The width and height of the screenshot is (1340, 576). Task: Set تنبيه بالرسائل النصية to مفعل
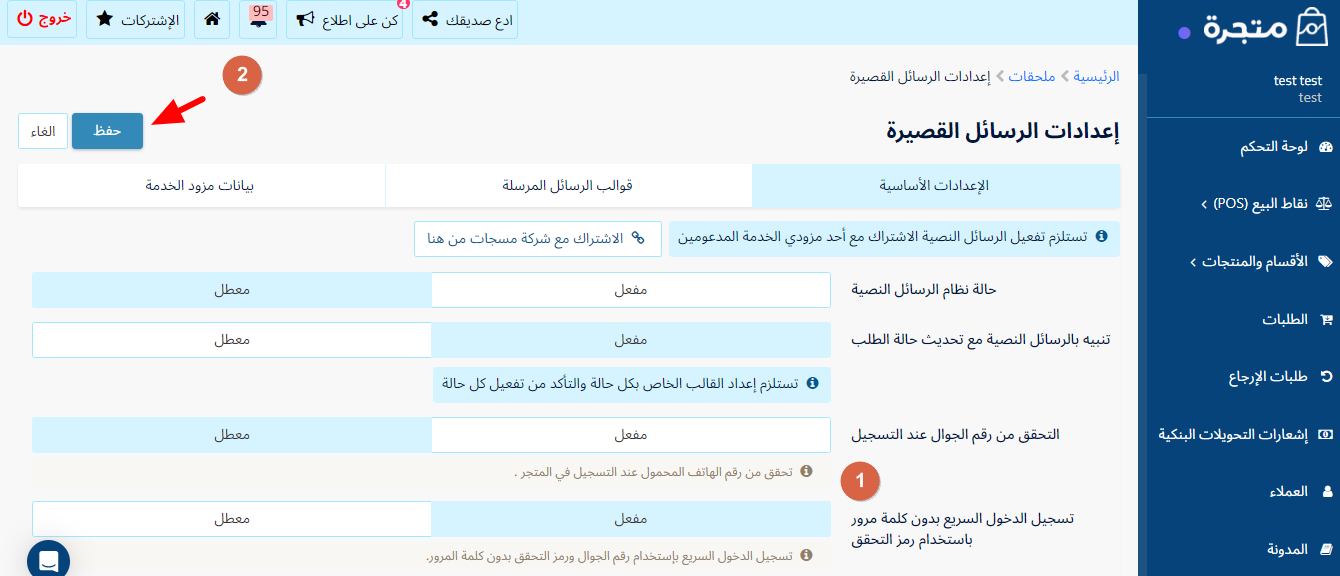[x=630, y=340]
